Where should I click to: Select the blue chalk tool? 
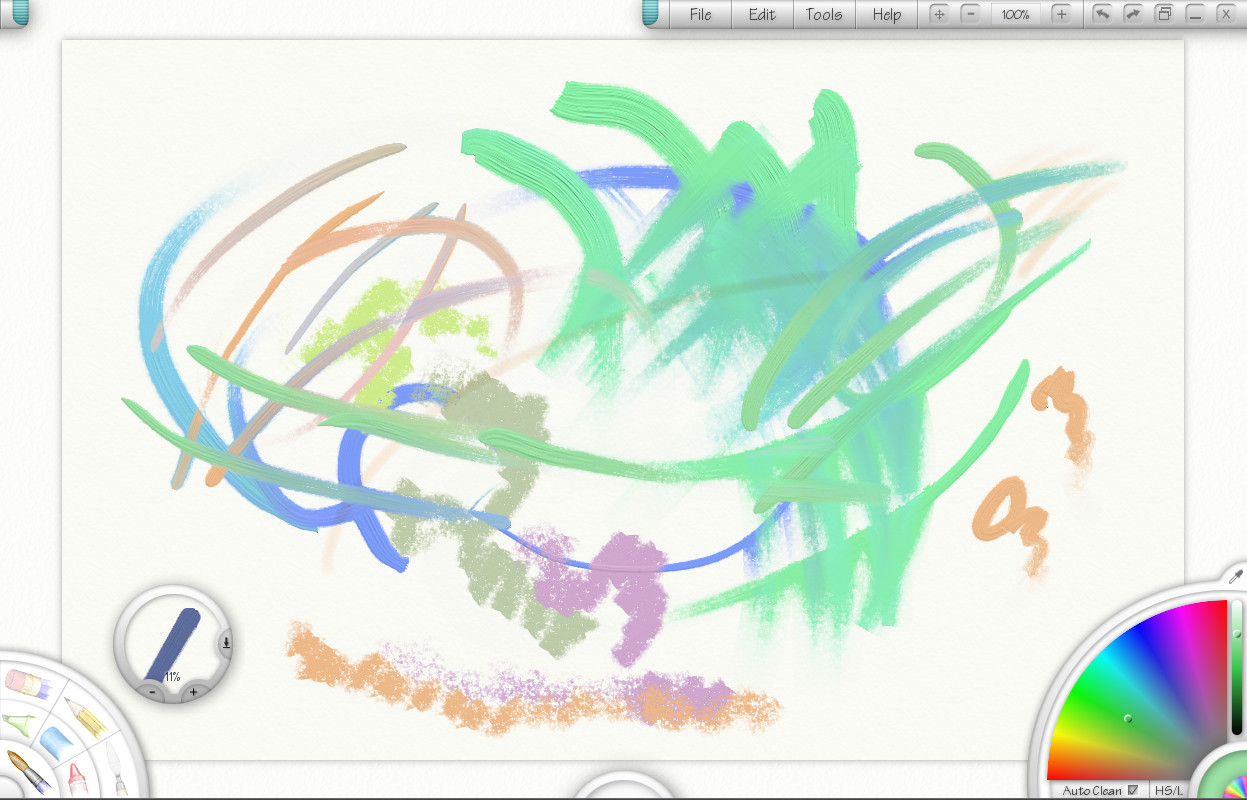coord(59,744)
